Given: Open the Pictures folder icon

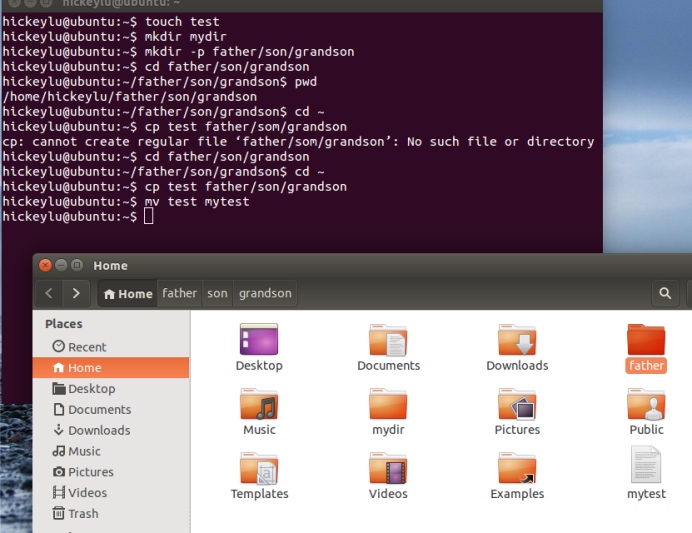Looking at the screenshot, I should coord(517,405).
